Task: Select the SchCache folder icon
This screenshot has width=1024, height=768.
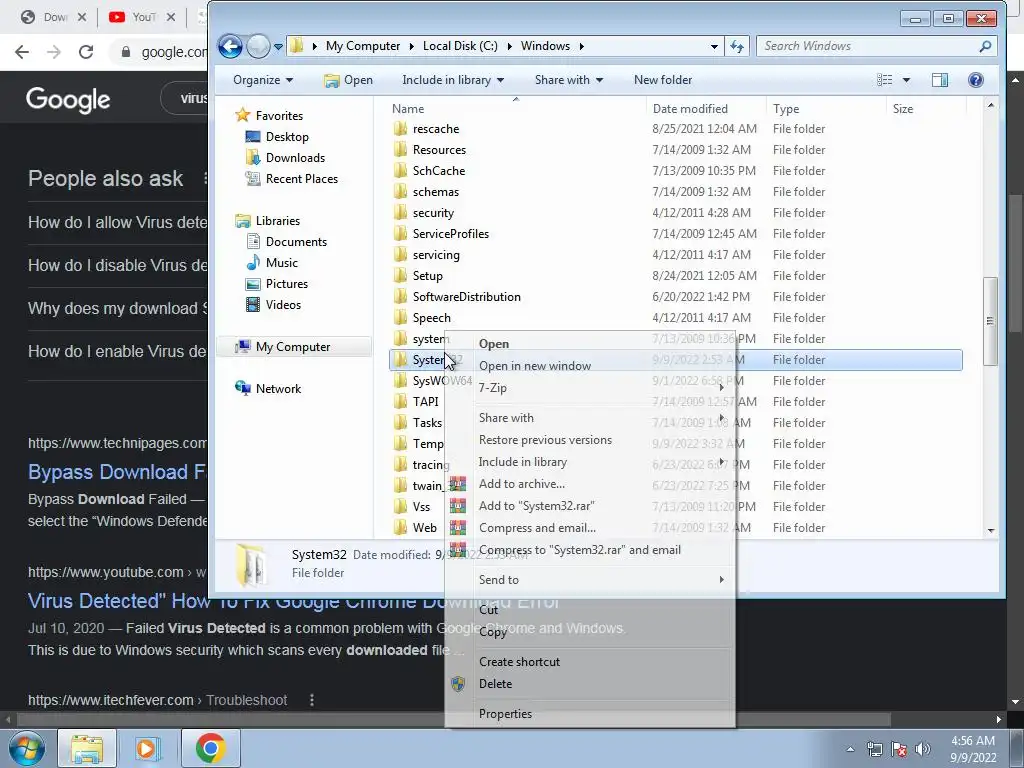Action: click(x=400, y=170)
